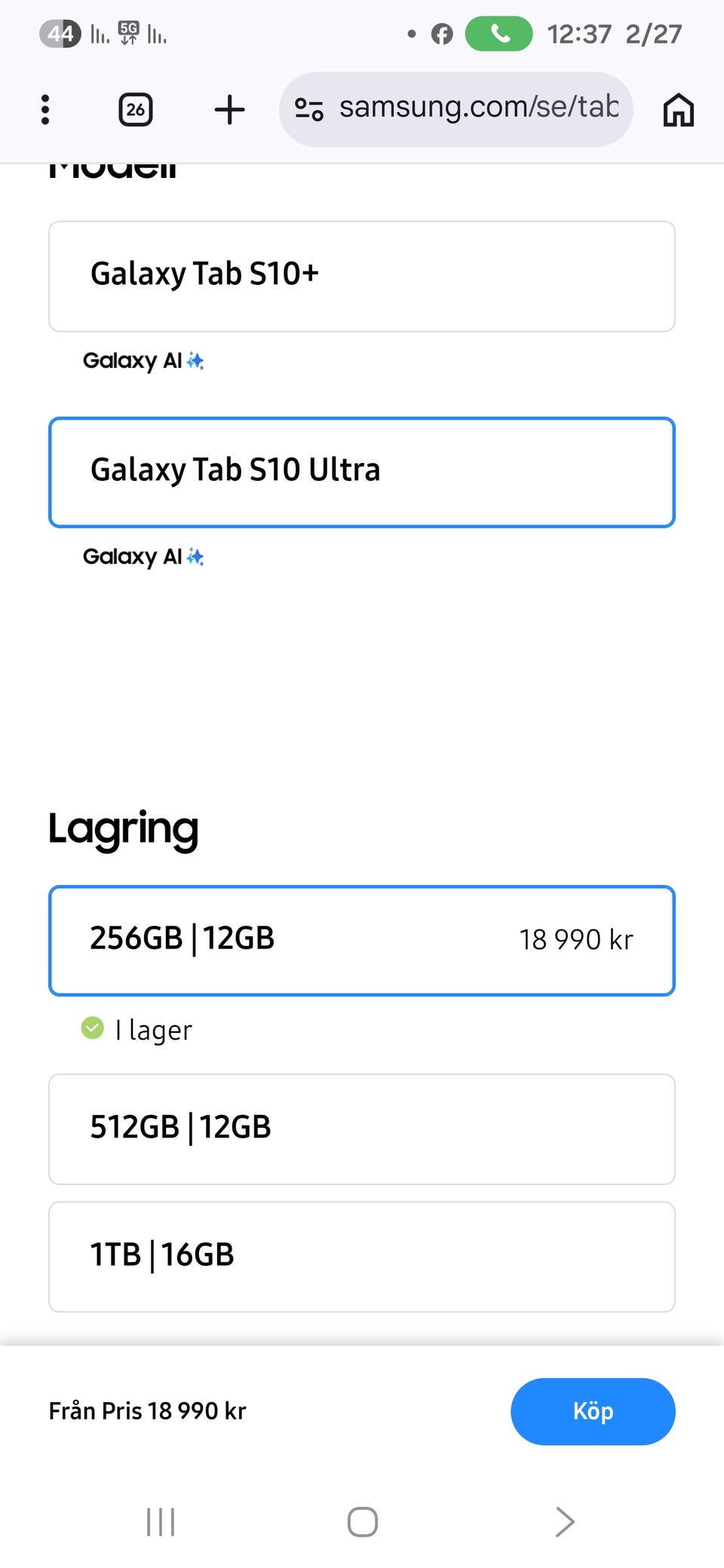Screen dimensions: 724x1568
Task: Tap Galaxy AI label under Tab S10 Ultra
Action: (143, 557)
